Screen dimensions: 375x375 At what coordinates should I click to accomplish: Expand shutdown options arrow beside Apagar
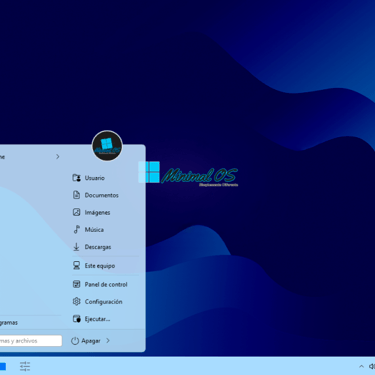(x=108, y=341)
